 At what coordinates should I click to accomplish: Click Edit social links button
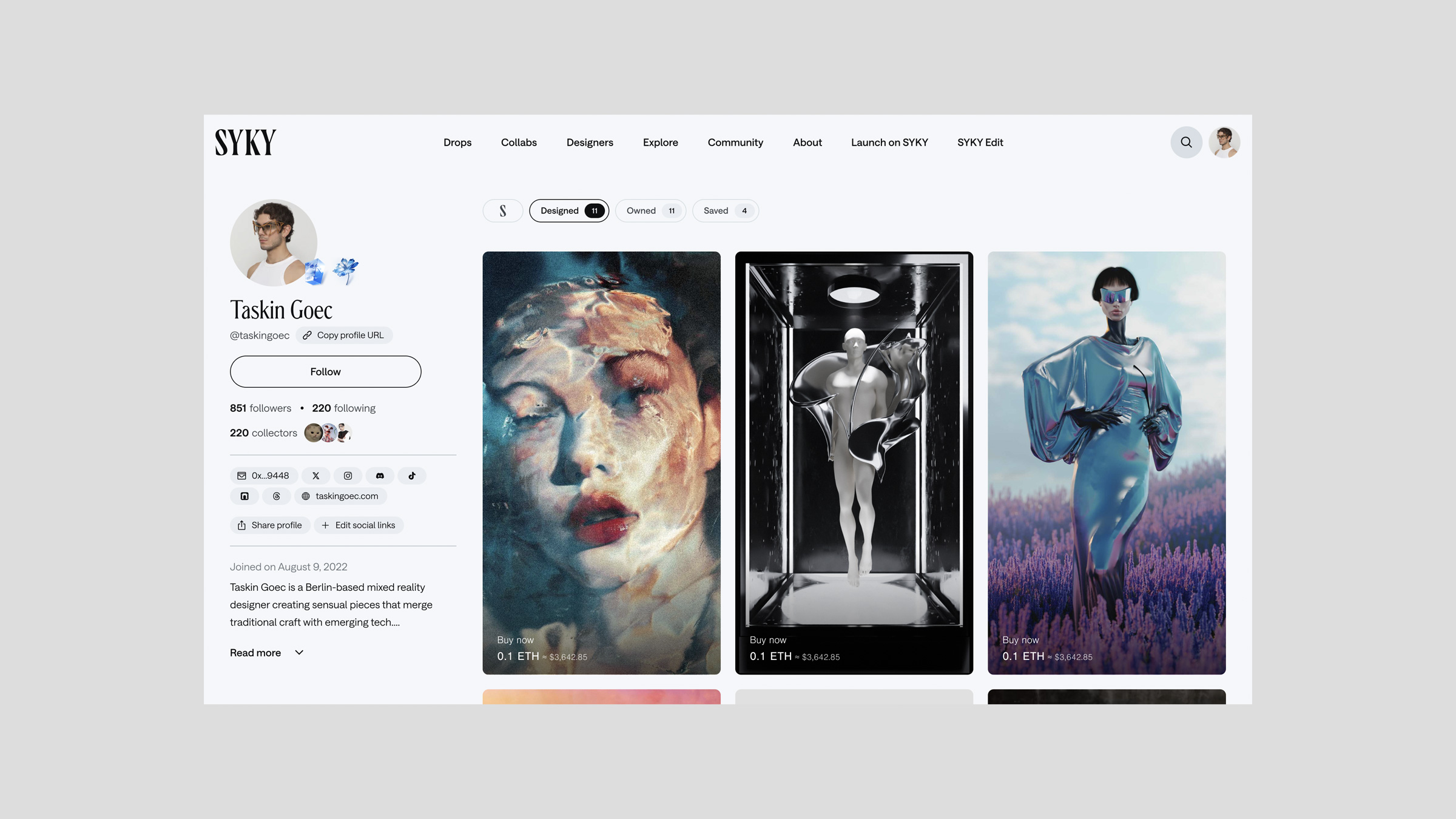(x=359, y=525)
